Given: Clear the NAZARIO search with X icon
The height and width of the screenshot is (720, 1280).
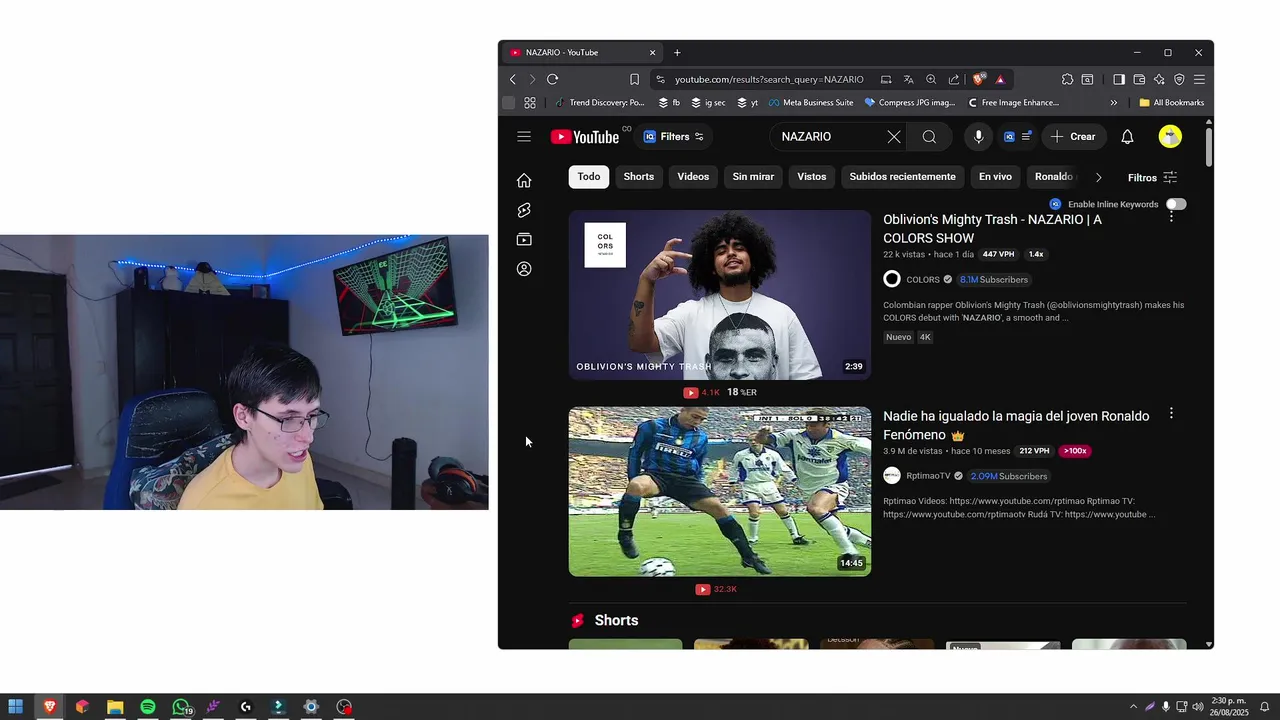Looking at the screenshot, I should click(894, 137).
